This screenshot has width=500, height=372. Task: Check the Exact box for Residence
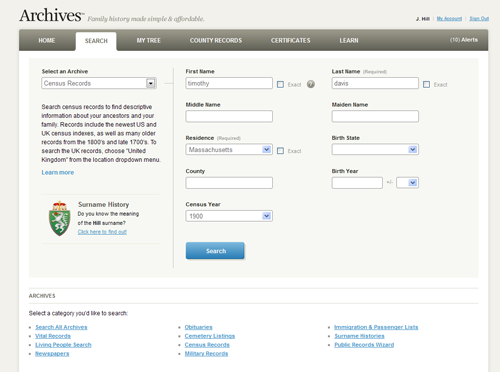click(280, 151)
